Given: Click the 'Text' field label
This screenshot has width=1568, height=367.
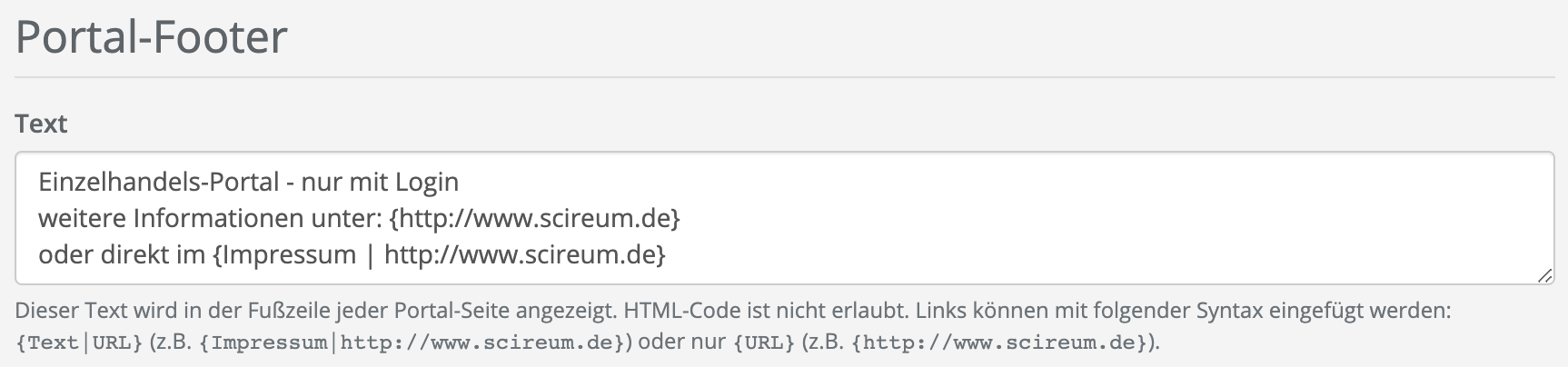Looking at the screenshot, I should click(x=42, y=124).
